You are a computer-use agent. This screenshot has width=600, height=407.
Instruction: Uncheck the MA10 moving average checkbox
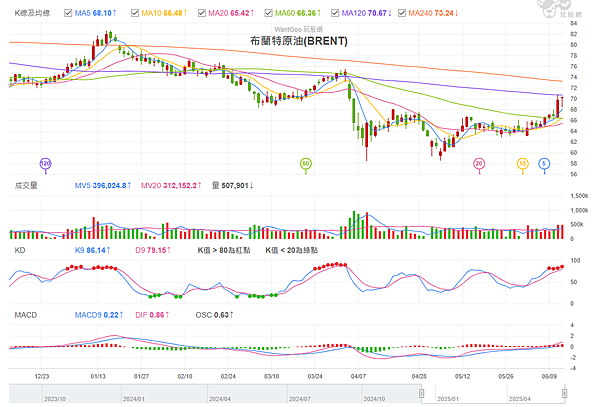135,13
